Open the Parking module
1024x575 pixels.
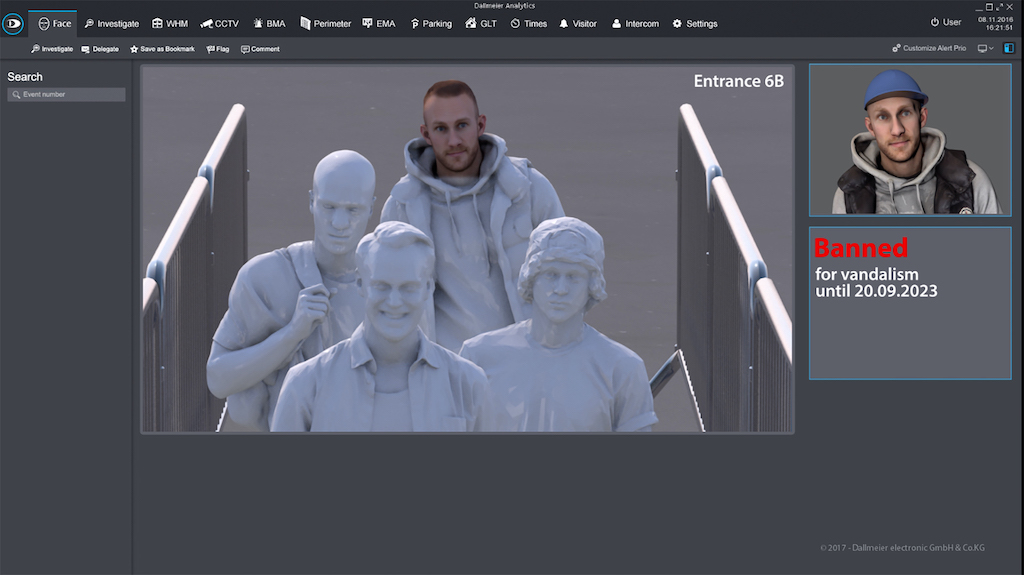(430, 23)
